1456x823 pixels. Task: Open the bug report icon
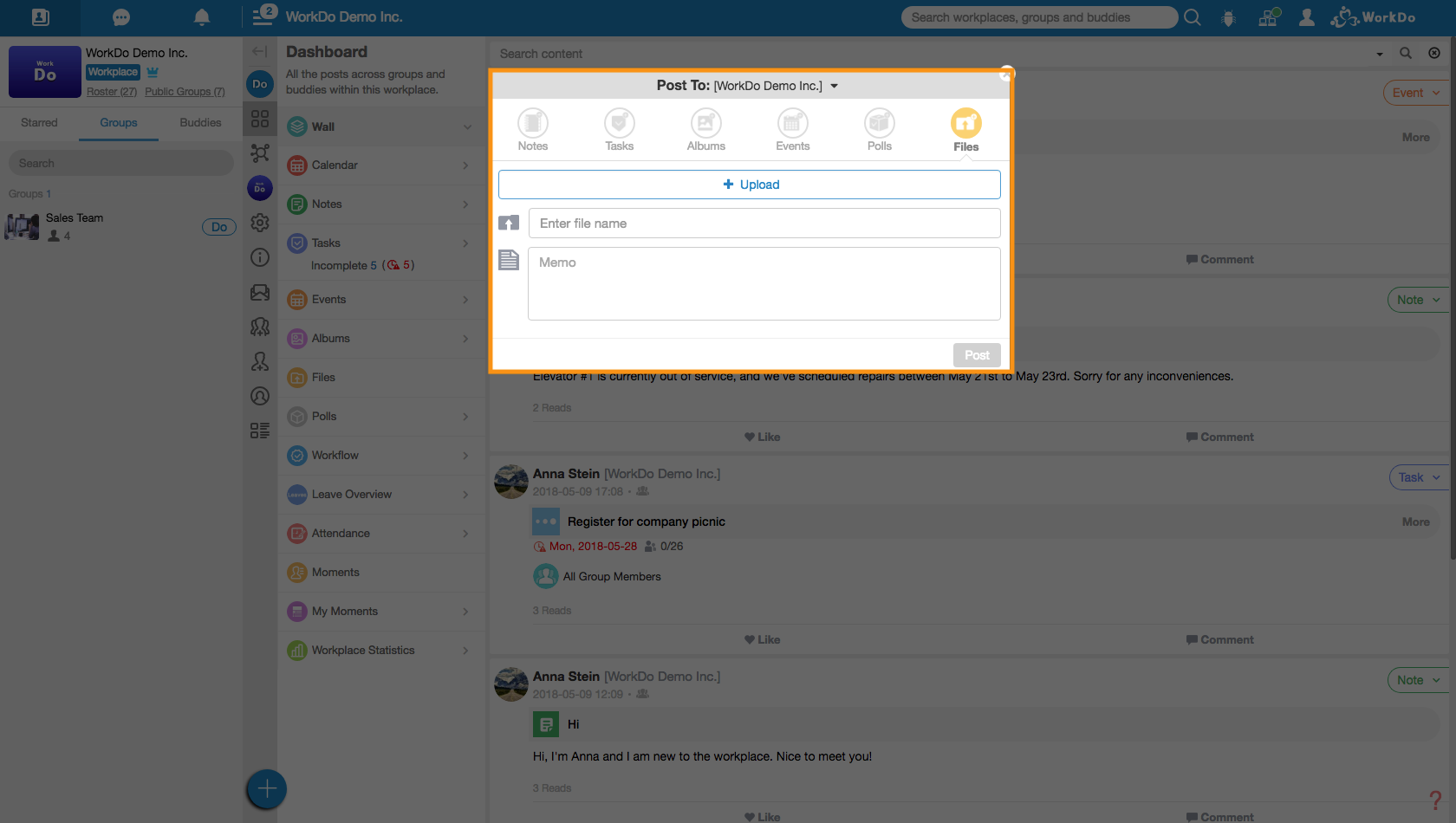coord(1228,17)
